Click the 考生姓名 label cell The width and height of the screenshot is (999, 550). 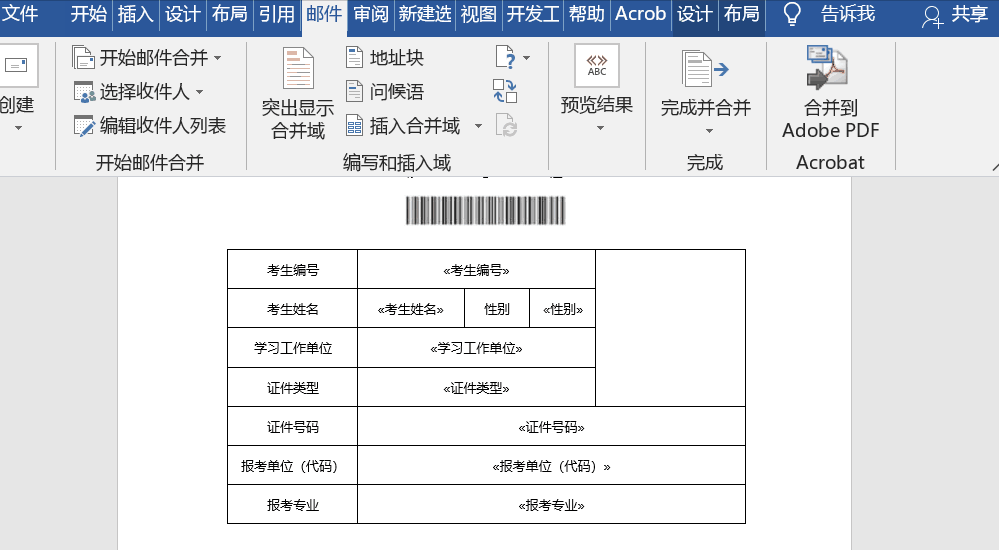point(292,309)
